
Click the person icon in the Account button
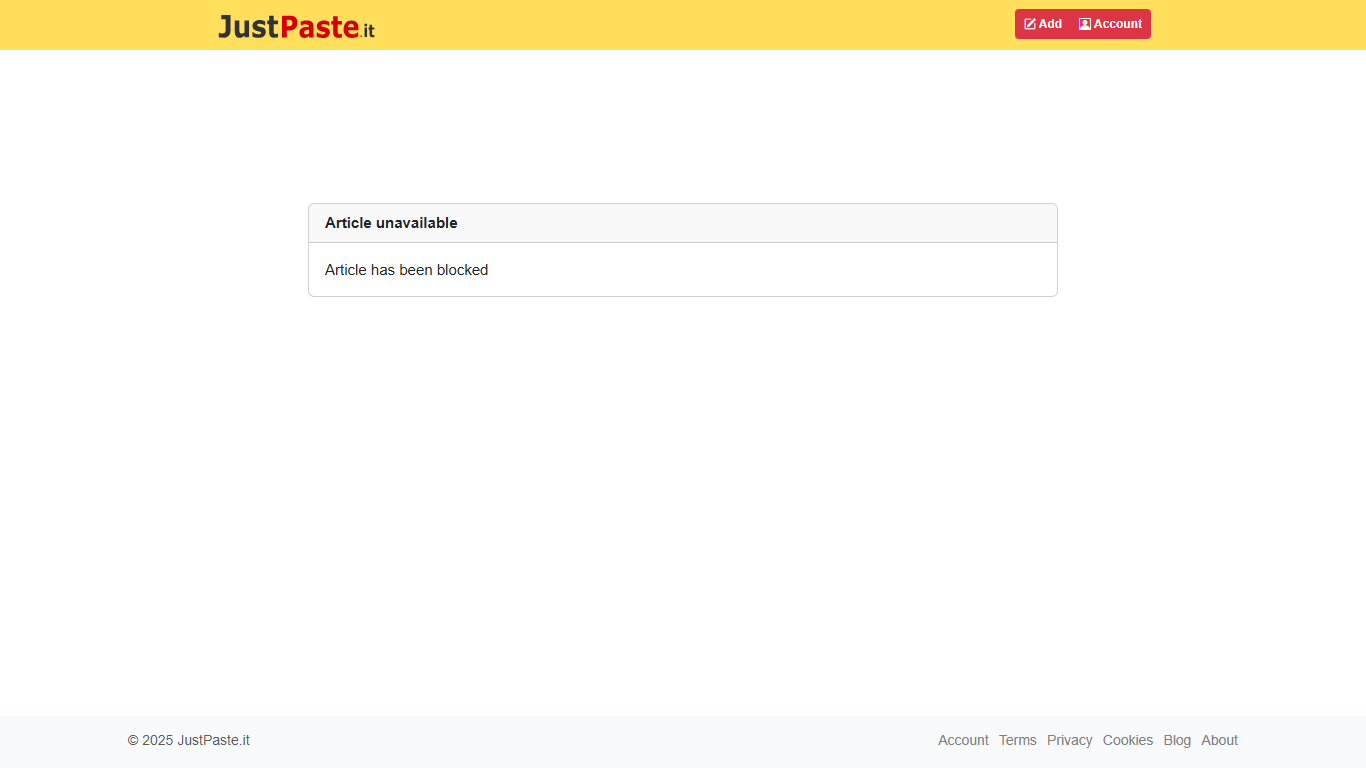pos(1084,24)
